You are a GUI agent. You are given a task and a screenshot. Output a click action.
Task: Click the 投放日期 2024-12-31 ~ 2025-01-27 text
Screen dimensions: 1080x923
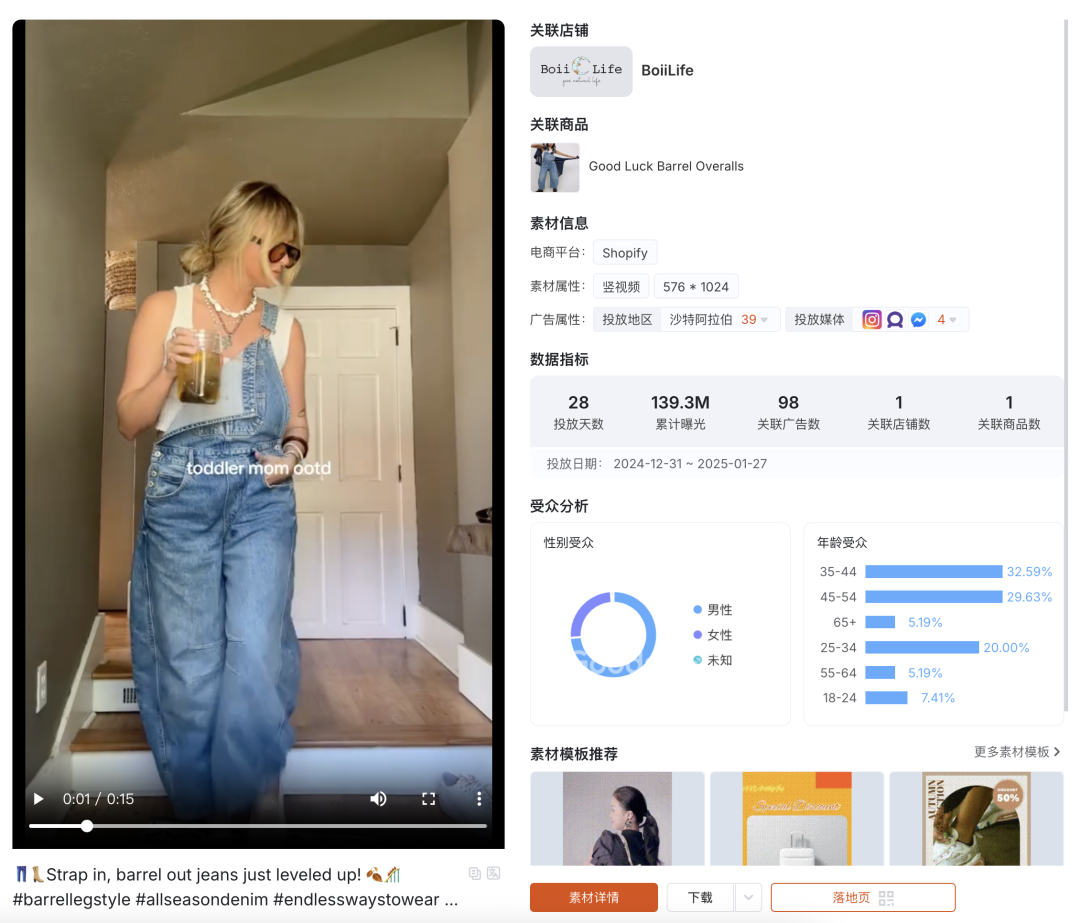[656, 464]
